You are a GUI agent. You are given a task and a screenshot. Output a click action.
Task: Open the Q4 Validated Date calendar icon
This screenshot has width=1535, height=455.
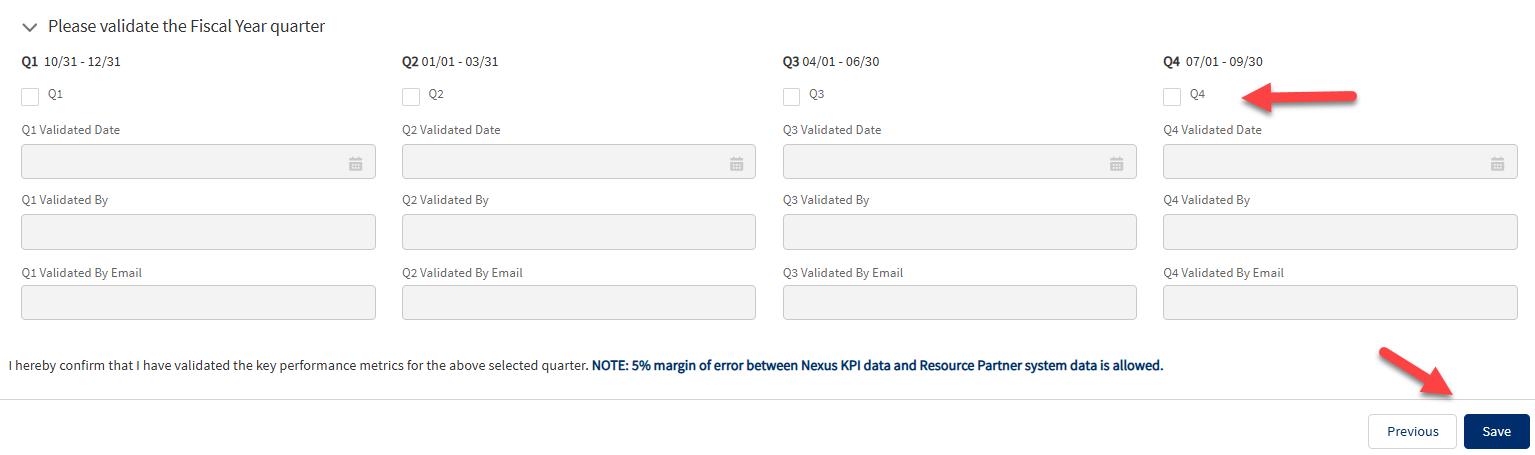click(1497, 163)
